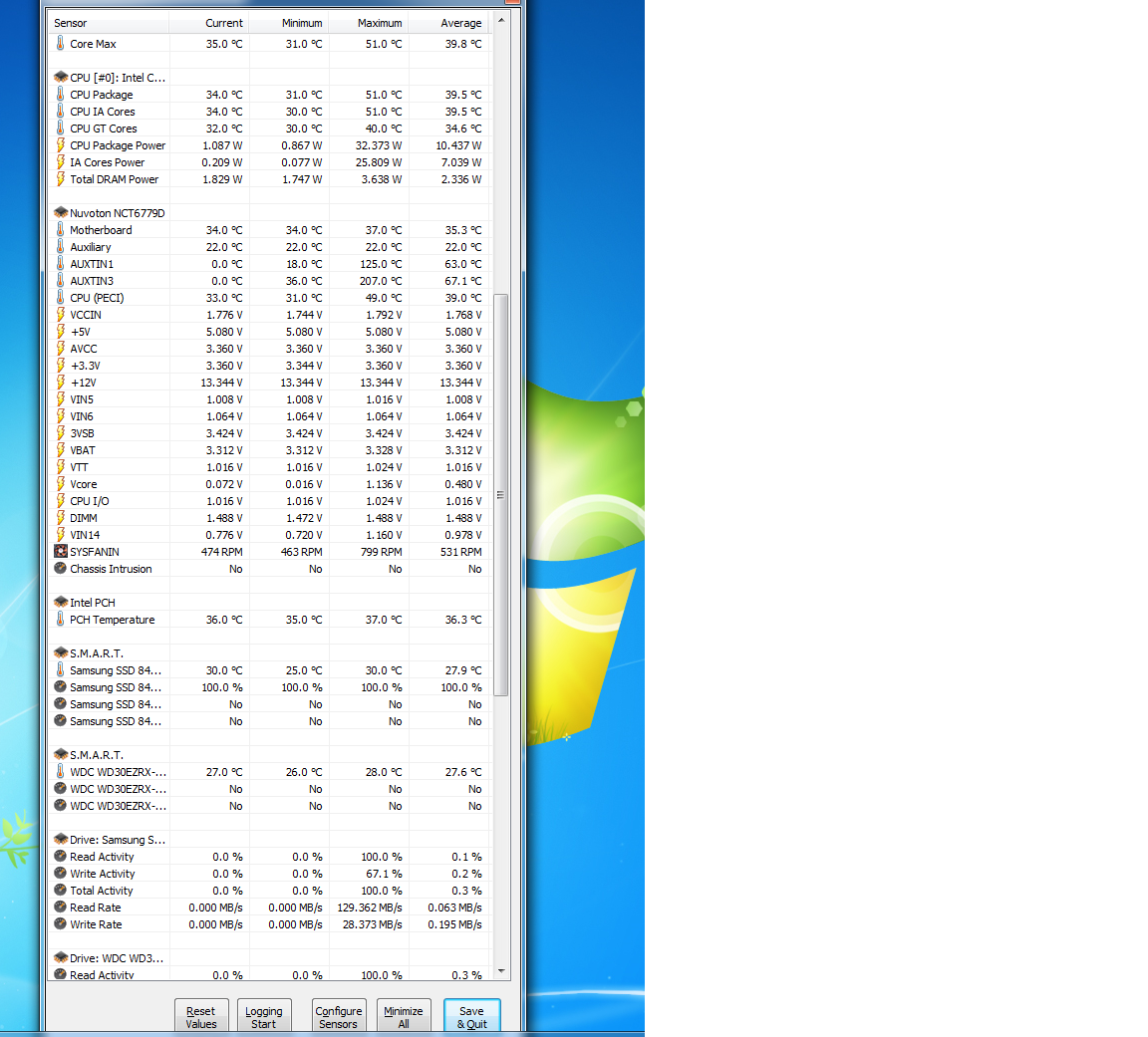Click Samsung SSD temperature thermometer icon
Screen dimensions: 1148x1037
60,669
